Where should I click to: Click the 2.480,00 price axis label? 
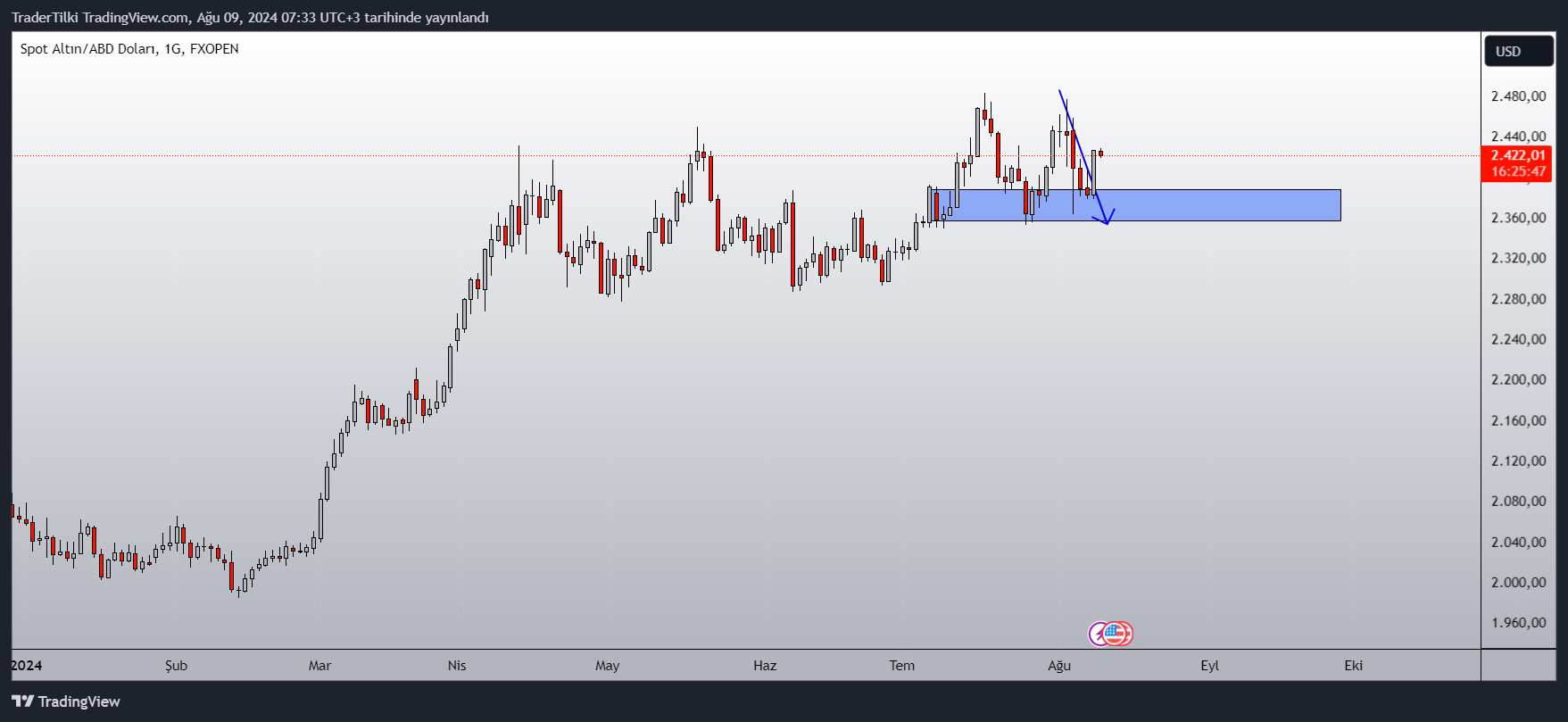[x=1518, y=96]
